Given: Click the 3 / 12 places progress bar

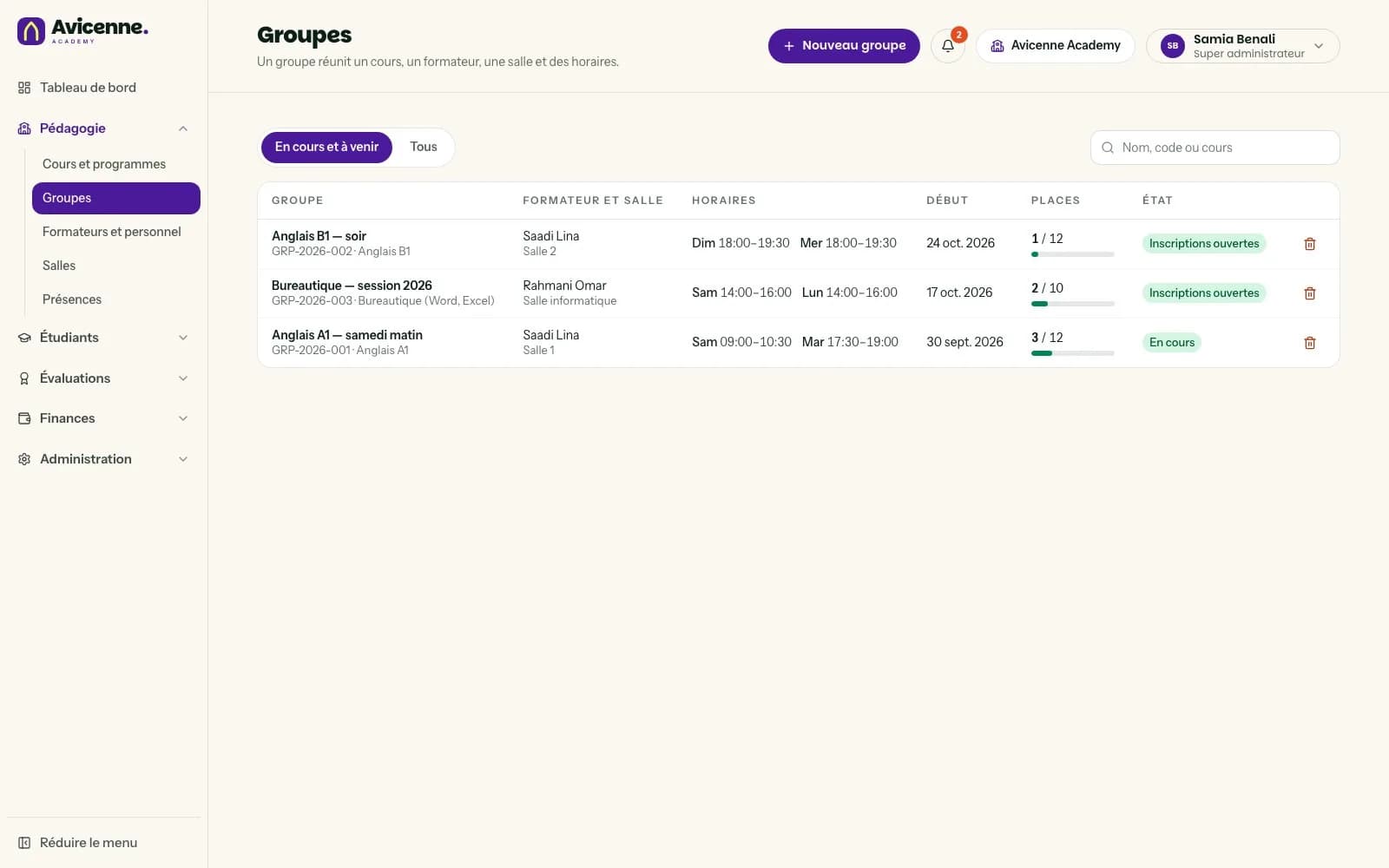Looking at the screenshot, I should 1073,353.
